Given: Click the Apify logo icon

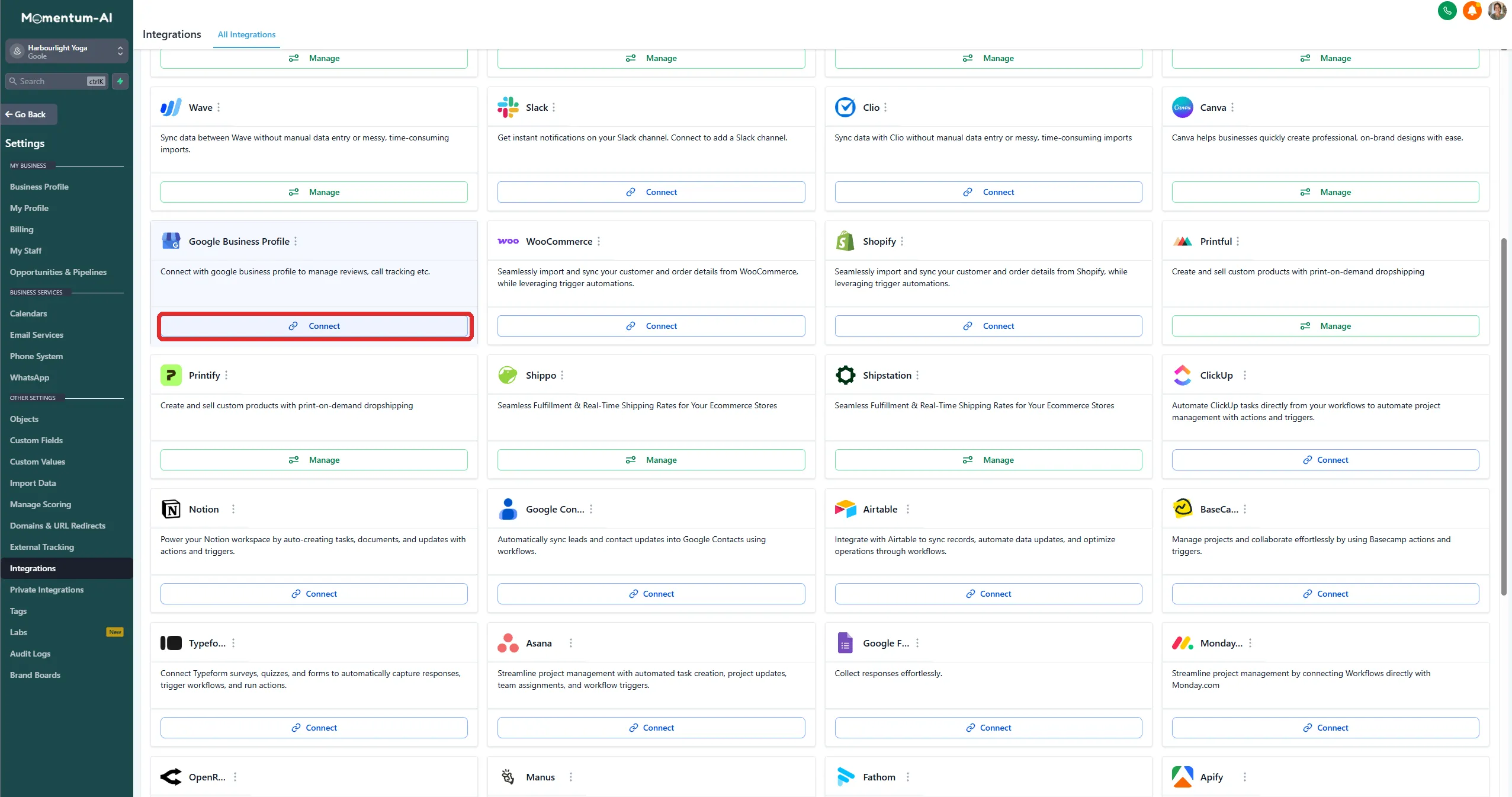Looking at the screenshot, I should click(x=1182, y=777).
